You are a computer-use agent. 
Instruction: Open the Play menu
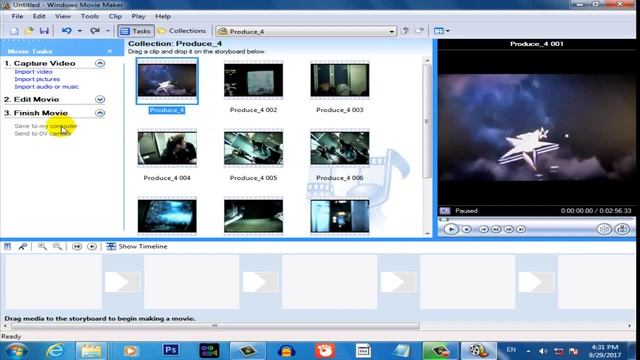point(138,16)
